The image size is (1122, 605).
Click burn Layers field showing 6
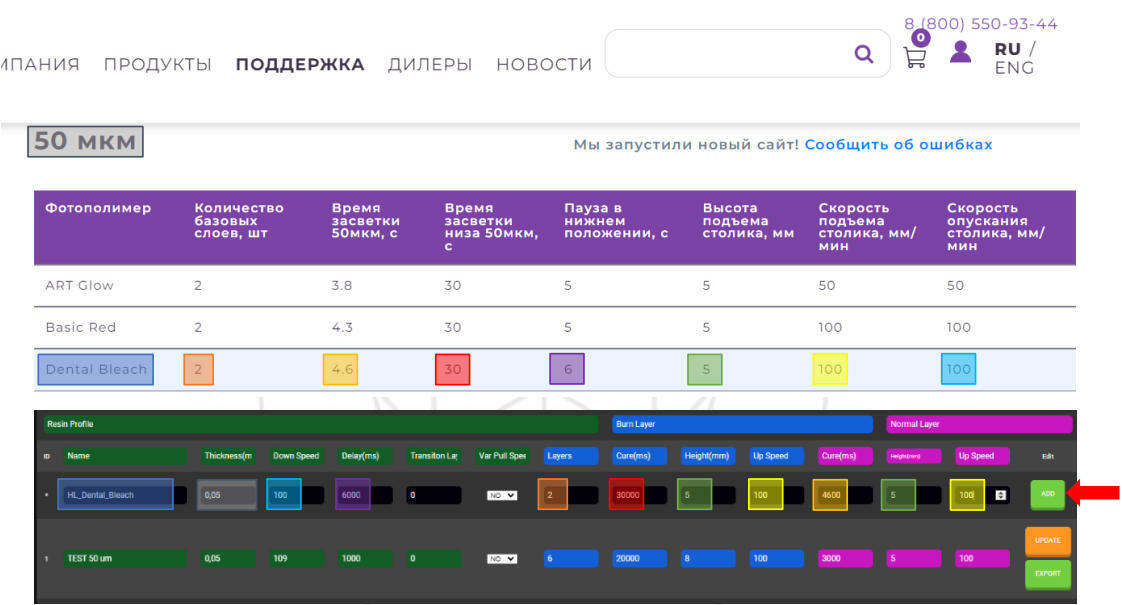(x=570, y=558)
